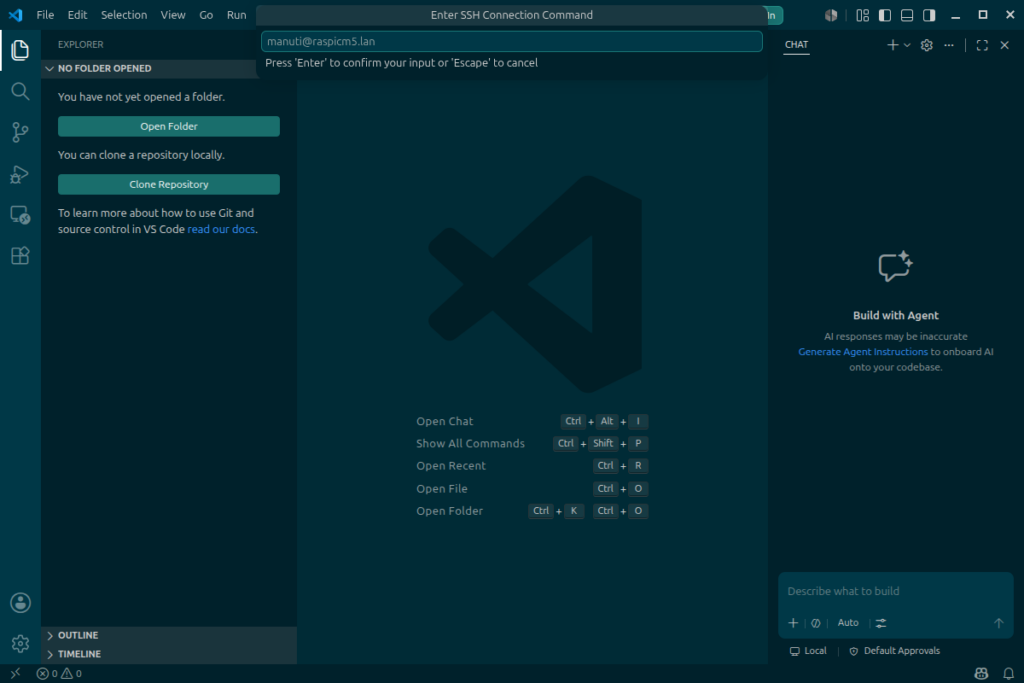Viewport: 1024px width, 683px height.
Task: Click the VS Code logo in title bar
Action: tap(15, 14)
